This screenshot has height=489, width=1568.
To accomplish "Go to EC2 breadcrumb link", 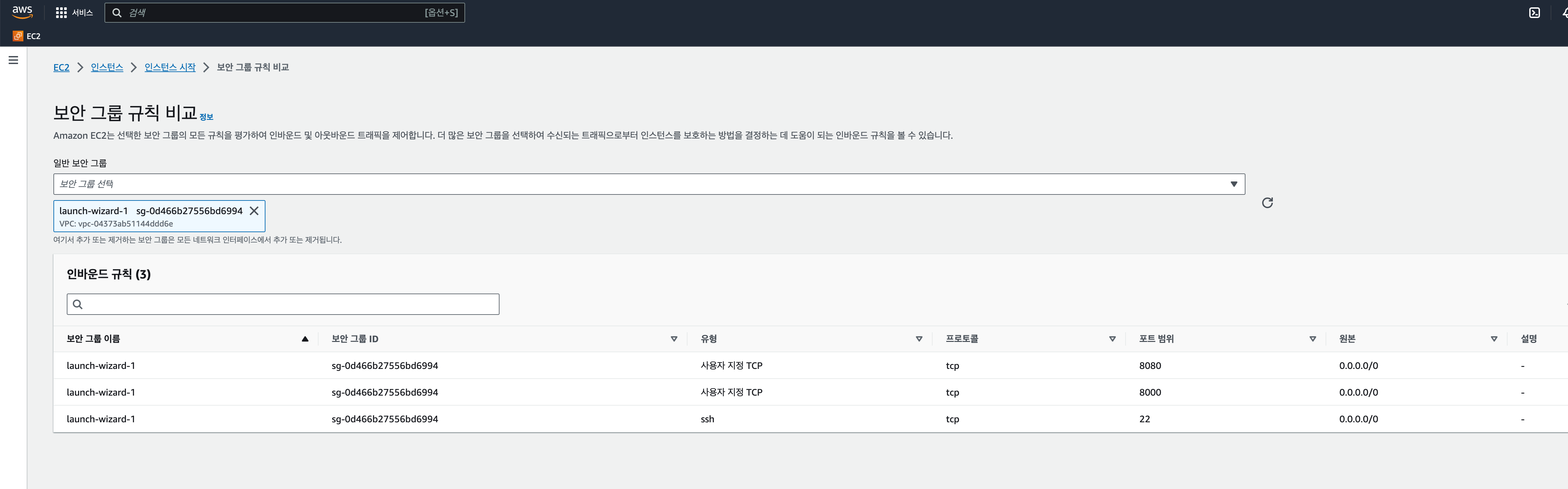I will click(61, 67).
